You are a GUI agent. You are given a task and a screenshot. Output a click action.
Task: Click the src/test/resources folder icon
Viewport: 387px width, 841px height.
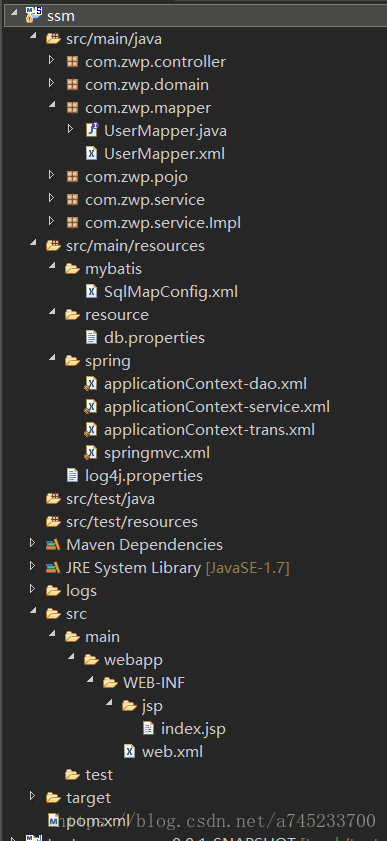(x=53, y=522)
